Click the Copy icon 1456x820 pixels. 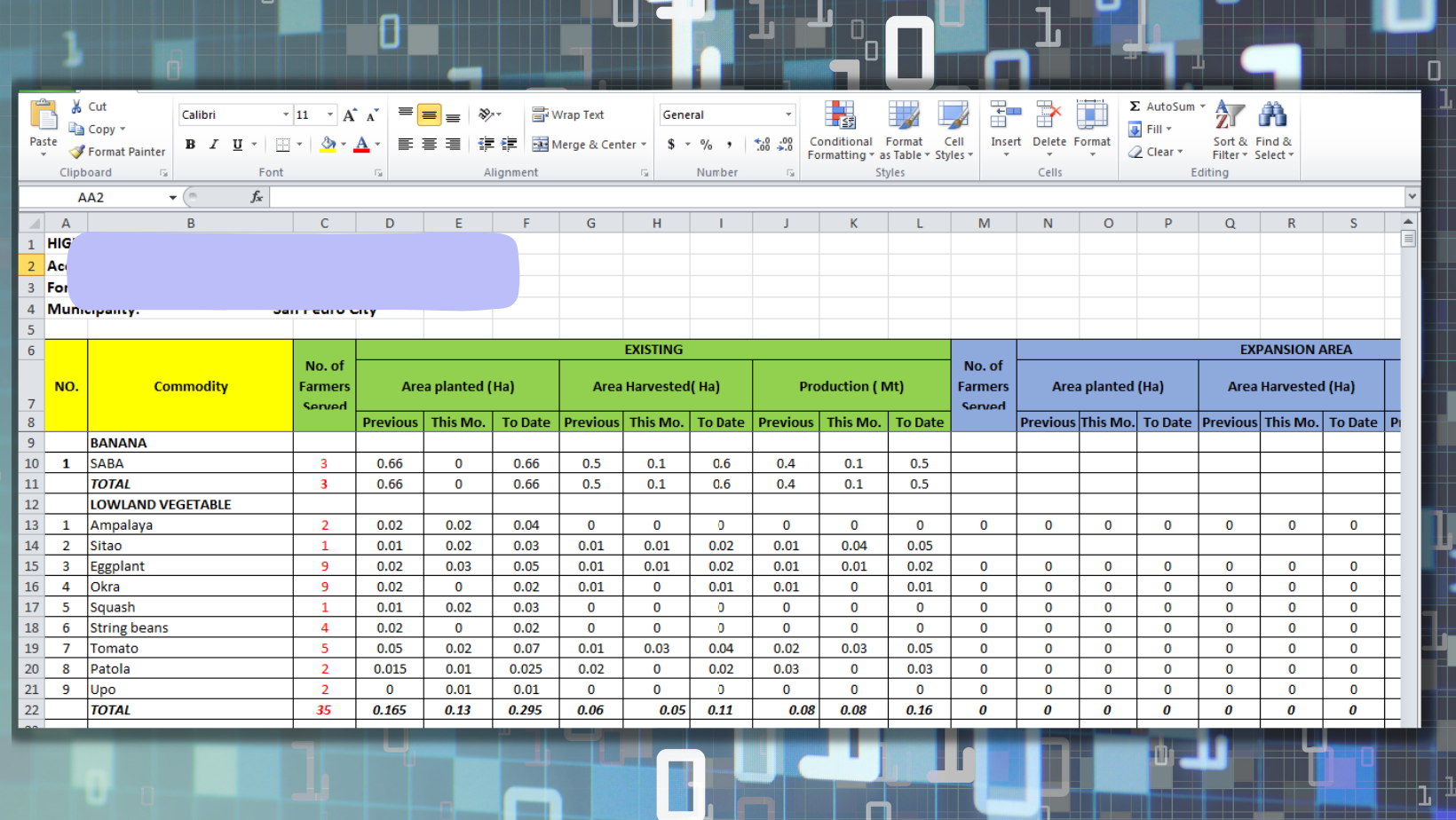[x=77, y=129]
